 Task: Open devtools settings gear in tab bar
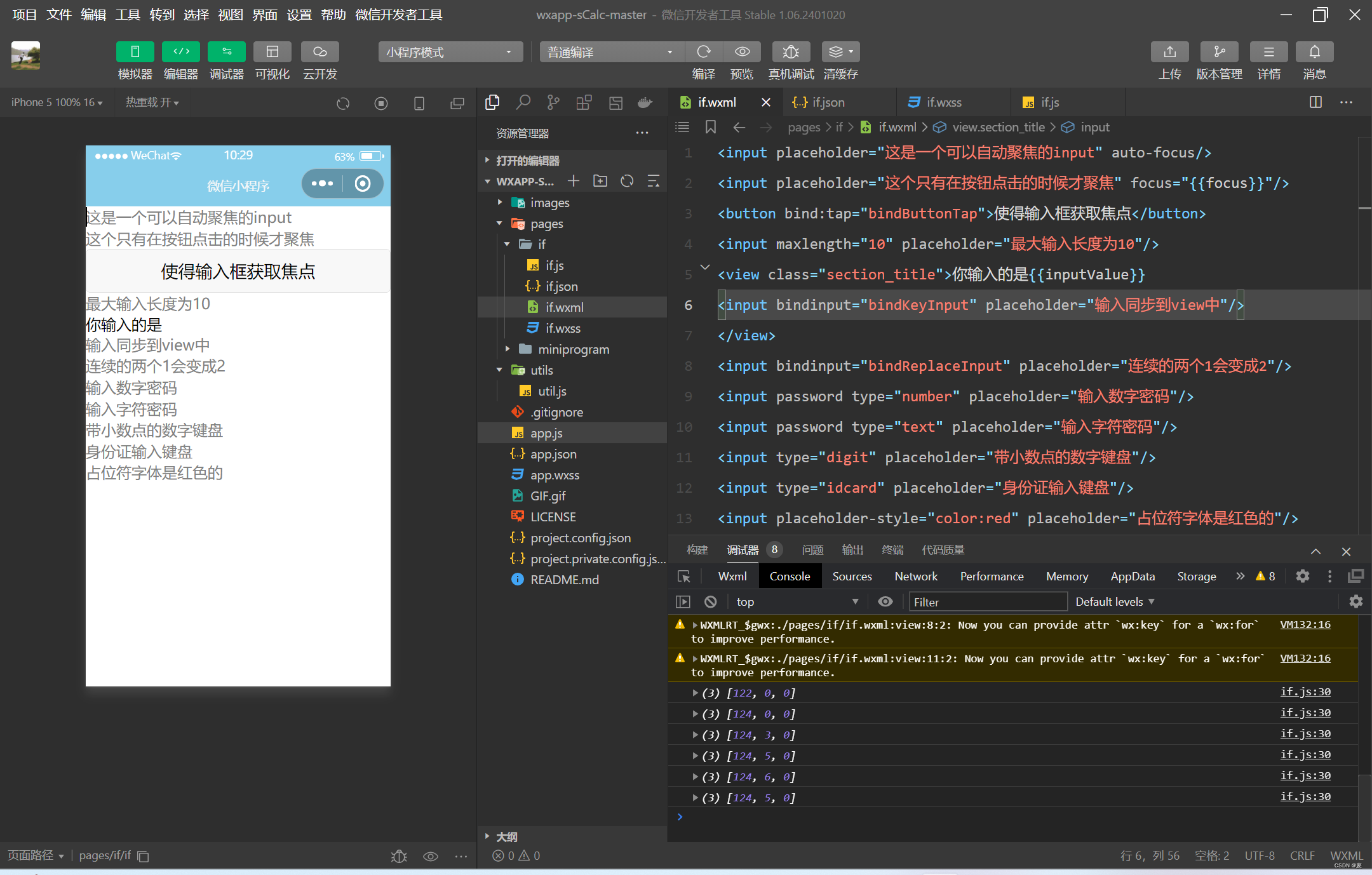(x=1303, y=576)
